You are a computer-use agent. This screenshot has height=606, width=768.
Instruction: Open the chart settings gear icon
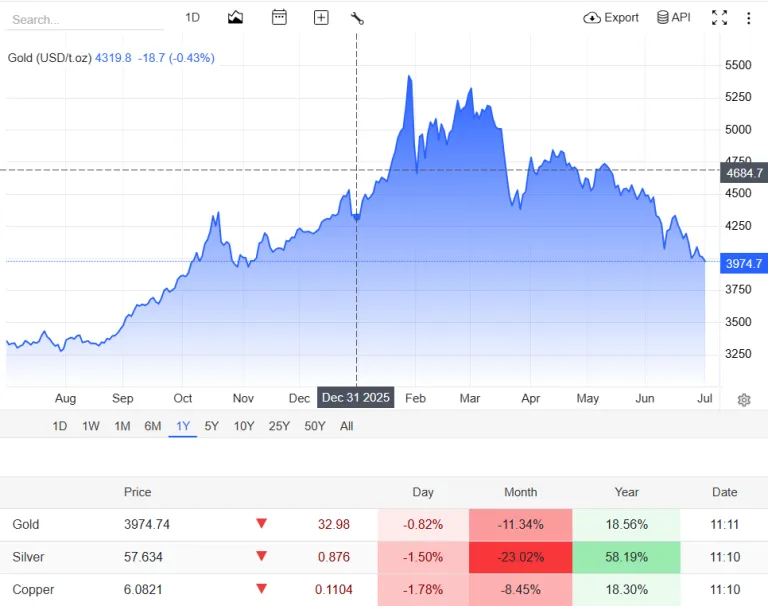[x=744, y=400]
